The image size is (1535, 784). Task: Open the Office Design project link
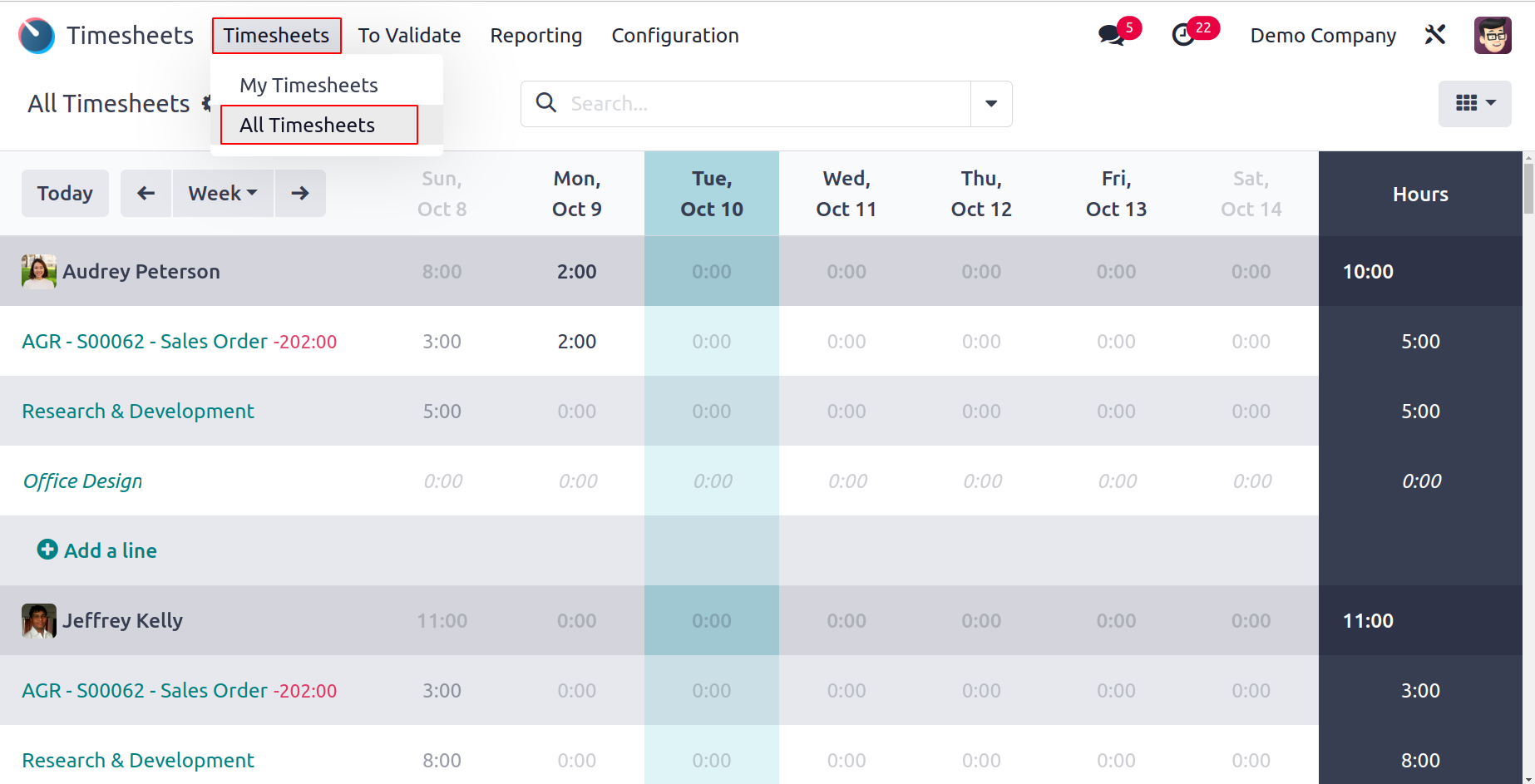(82, 481)
